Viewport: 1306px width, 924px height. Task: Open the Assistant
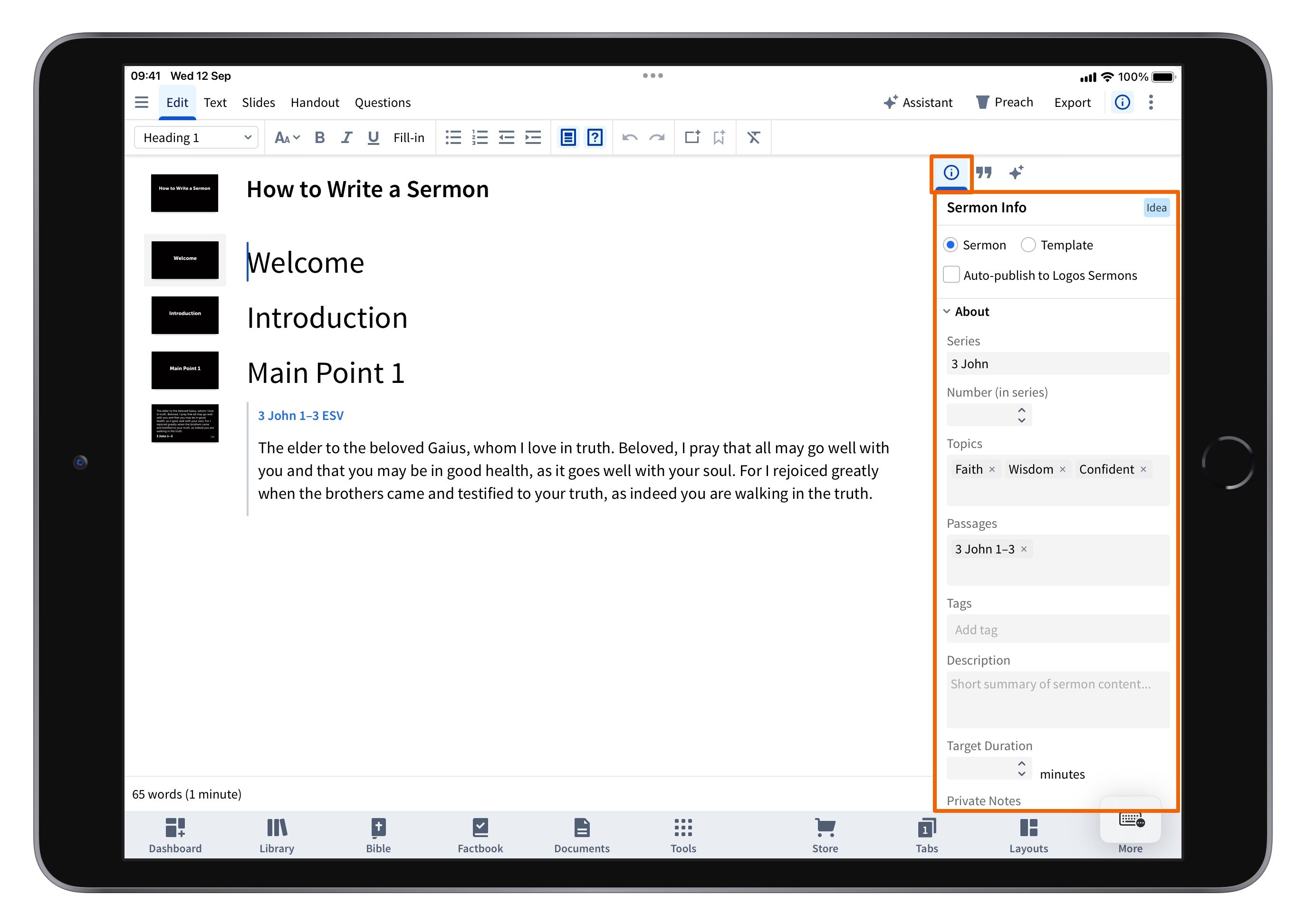917,103
